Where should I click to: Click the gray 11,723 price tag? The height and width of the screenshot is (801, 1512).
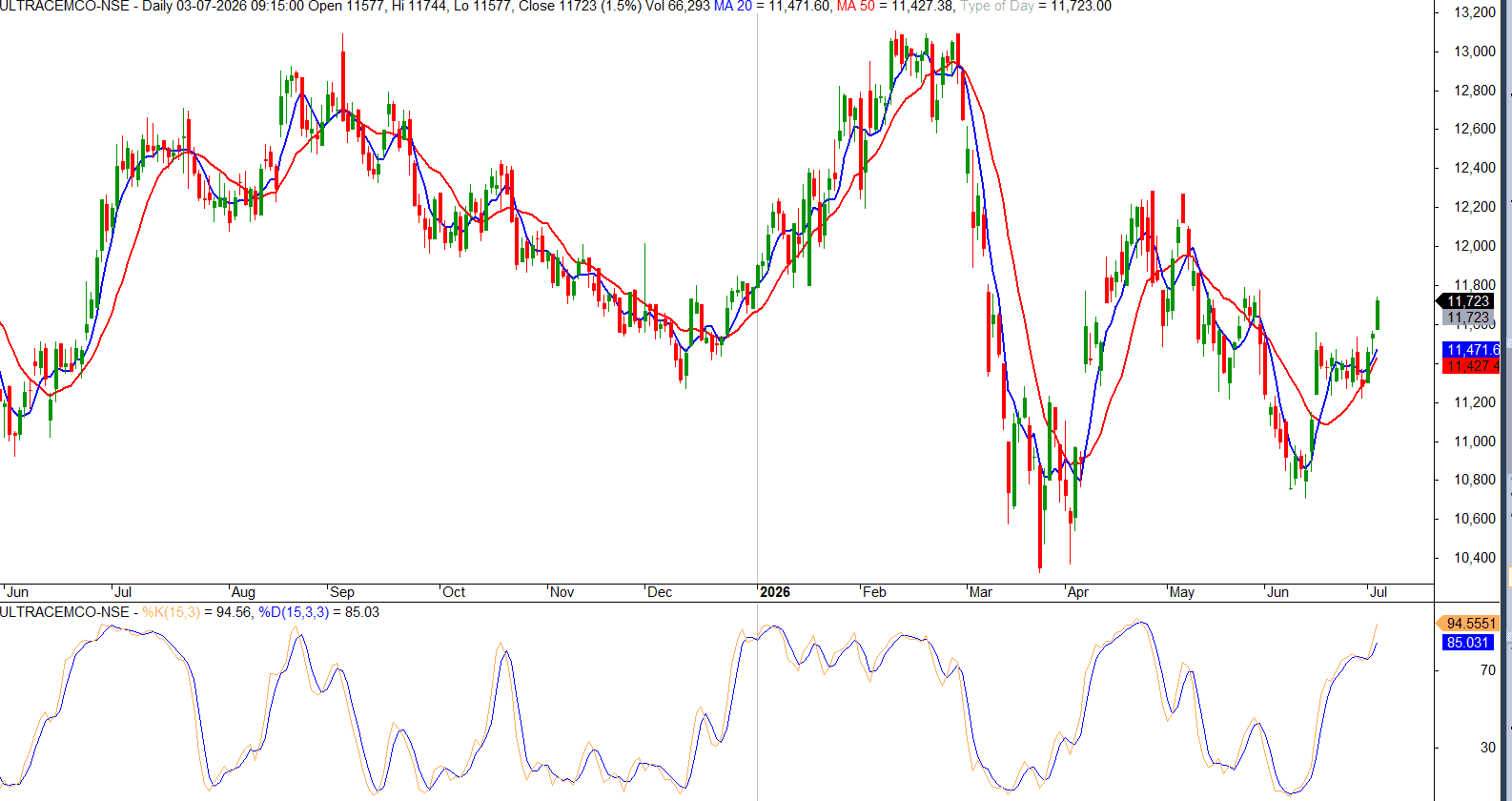tap(1467, 318)
